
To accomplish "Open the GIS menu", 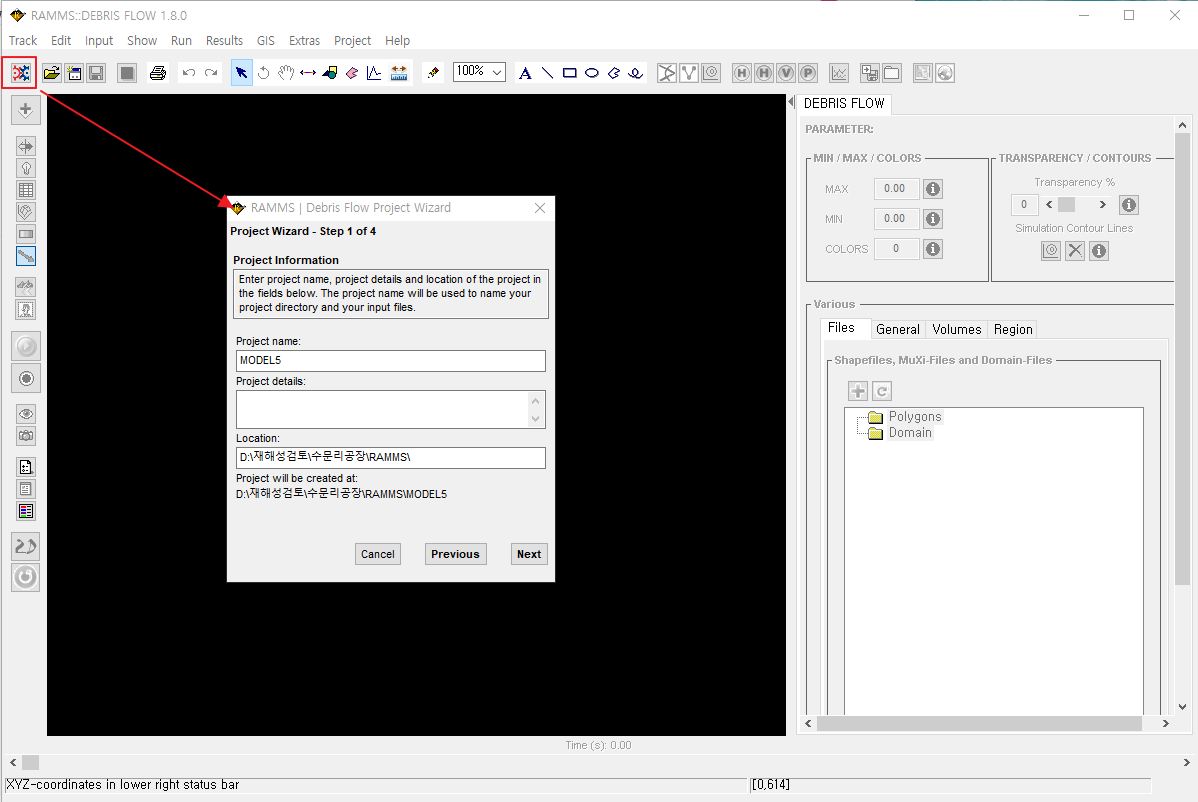I will (x=266, y=40).
